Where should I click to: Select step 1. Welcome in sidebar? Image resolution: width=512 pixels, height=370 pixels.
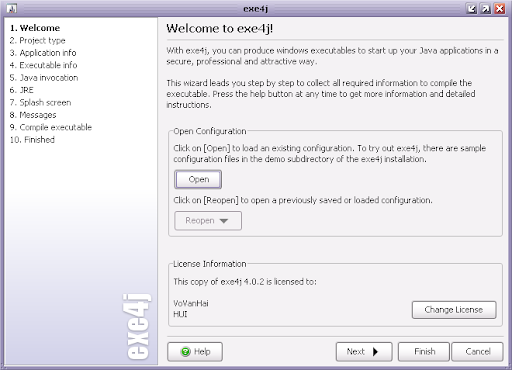tap(35, 28)
